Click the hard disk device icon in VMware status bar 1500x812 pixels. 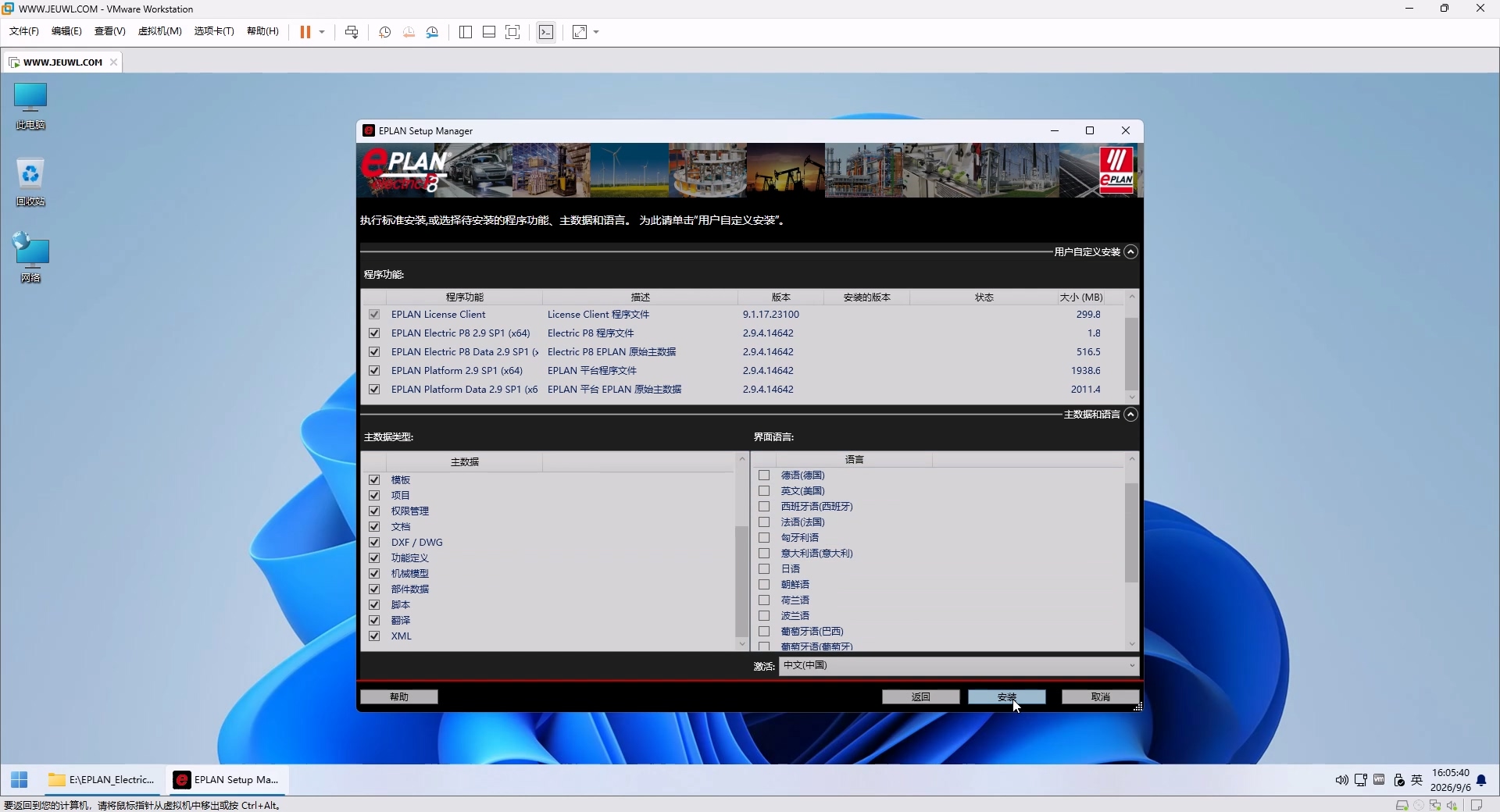tap(1402, 805)
